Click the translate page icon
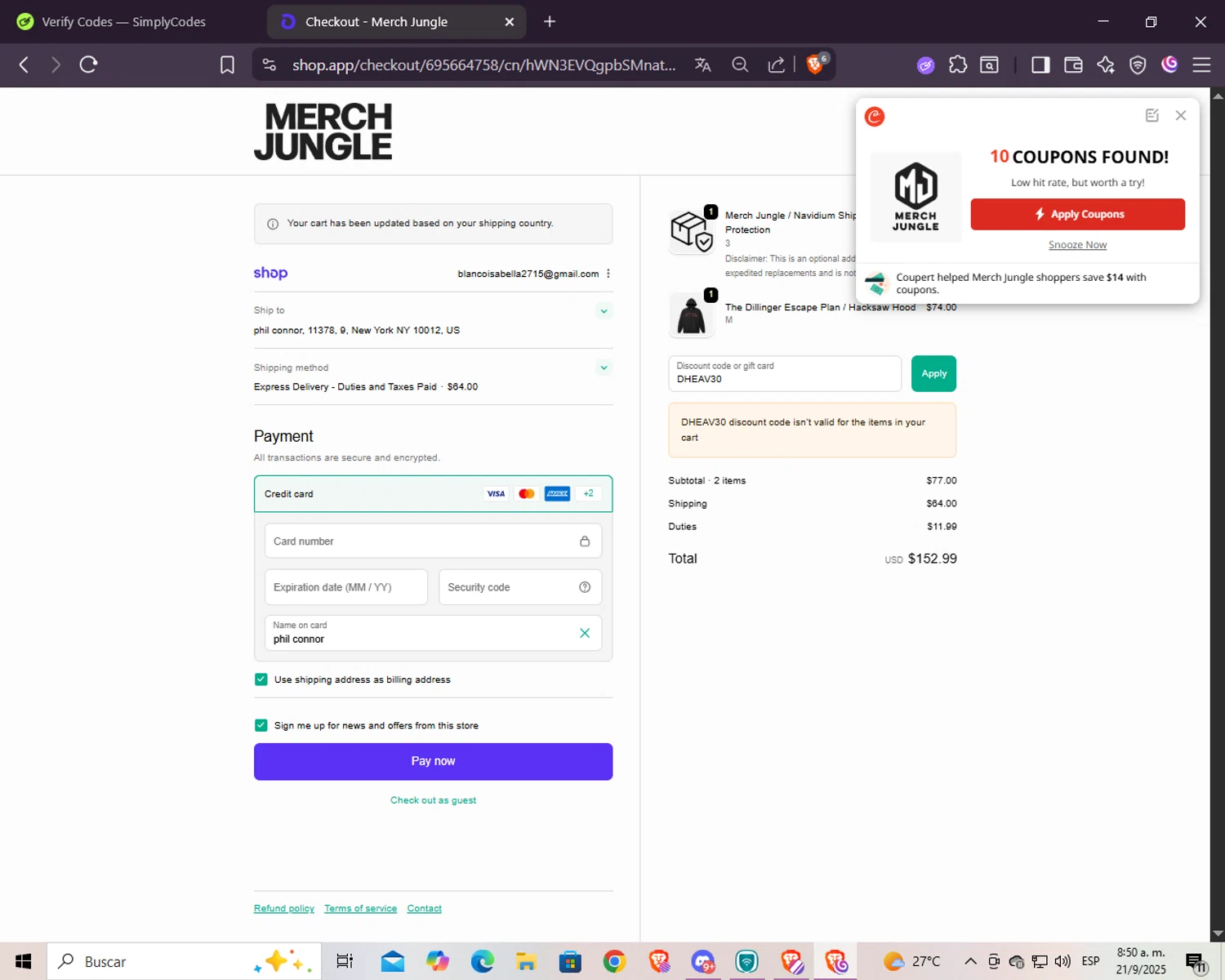The width and height of the screenshot is (1225, 980). (702, 65)
